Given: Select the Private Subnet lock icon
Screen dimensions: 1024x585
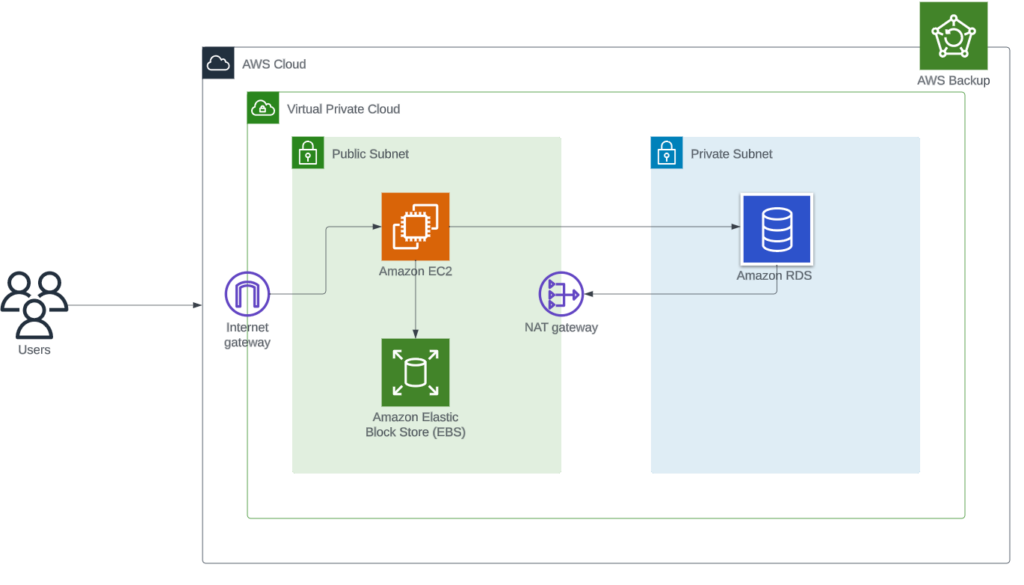Looking at the screenshot, I should 667,153.
